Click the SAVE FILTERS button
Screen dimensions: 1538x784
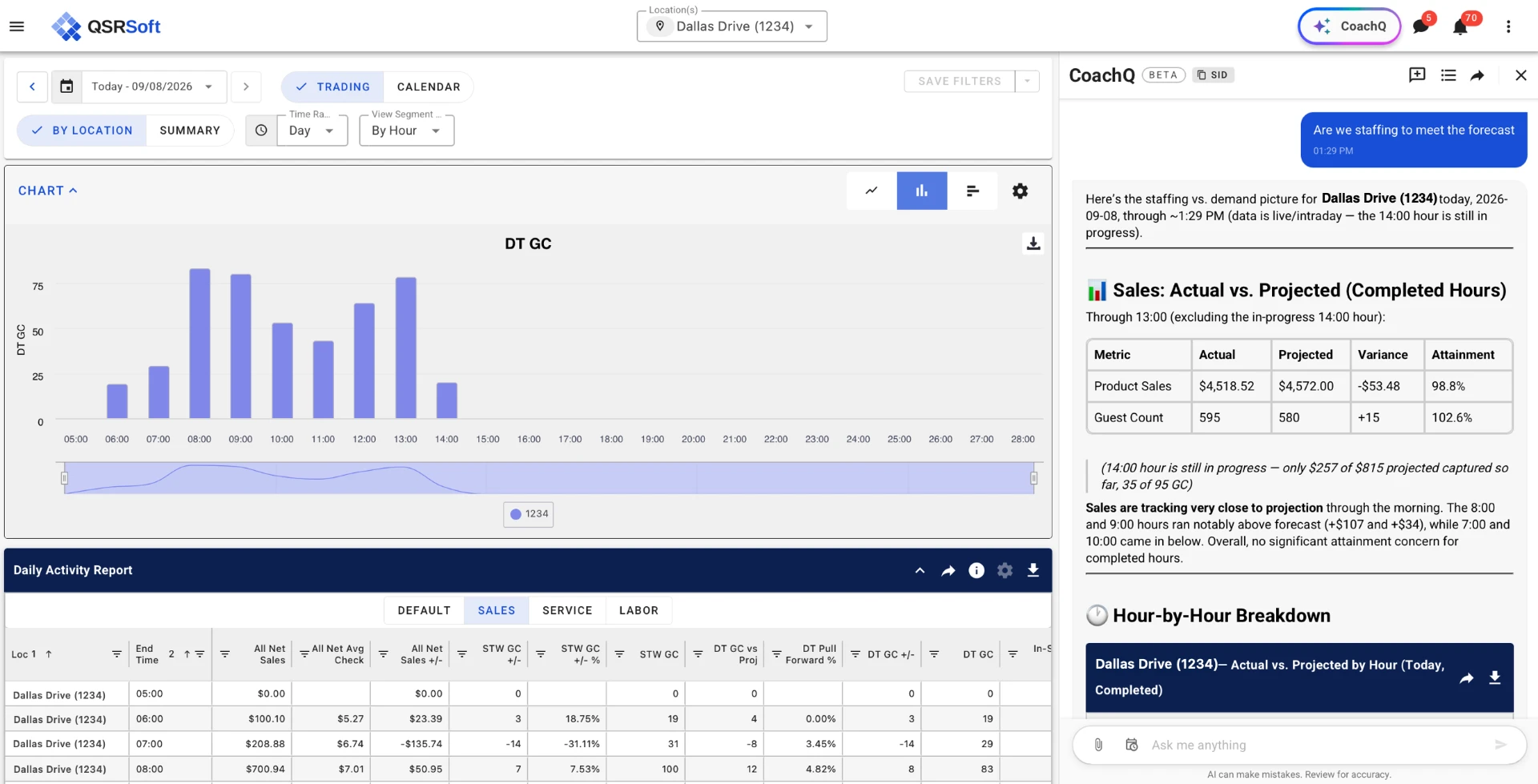[x=960, y=81]
